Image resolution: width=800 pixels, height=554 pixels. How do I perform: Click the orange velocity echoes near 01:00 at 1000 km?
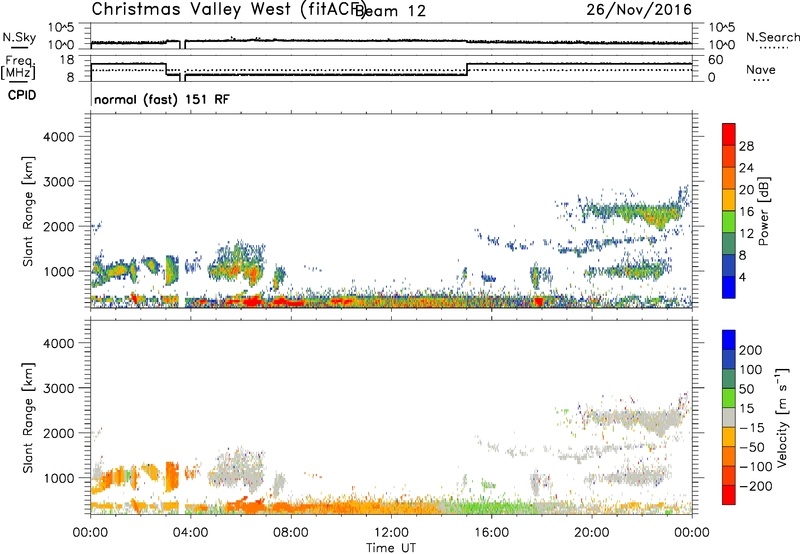pos(116,479)
